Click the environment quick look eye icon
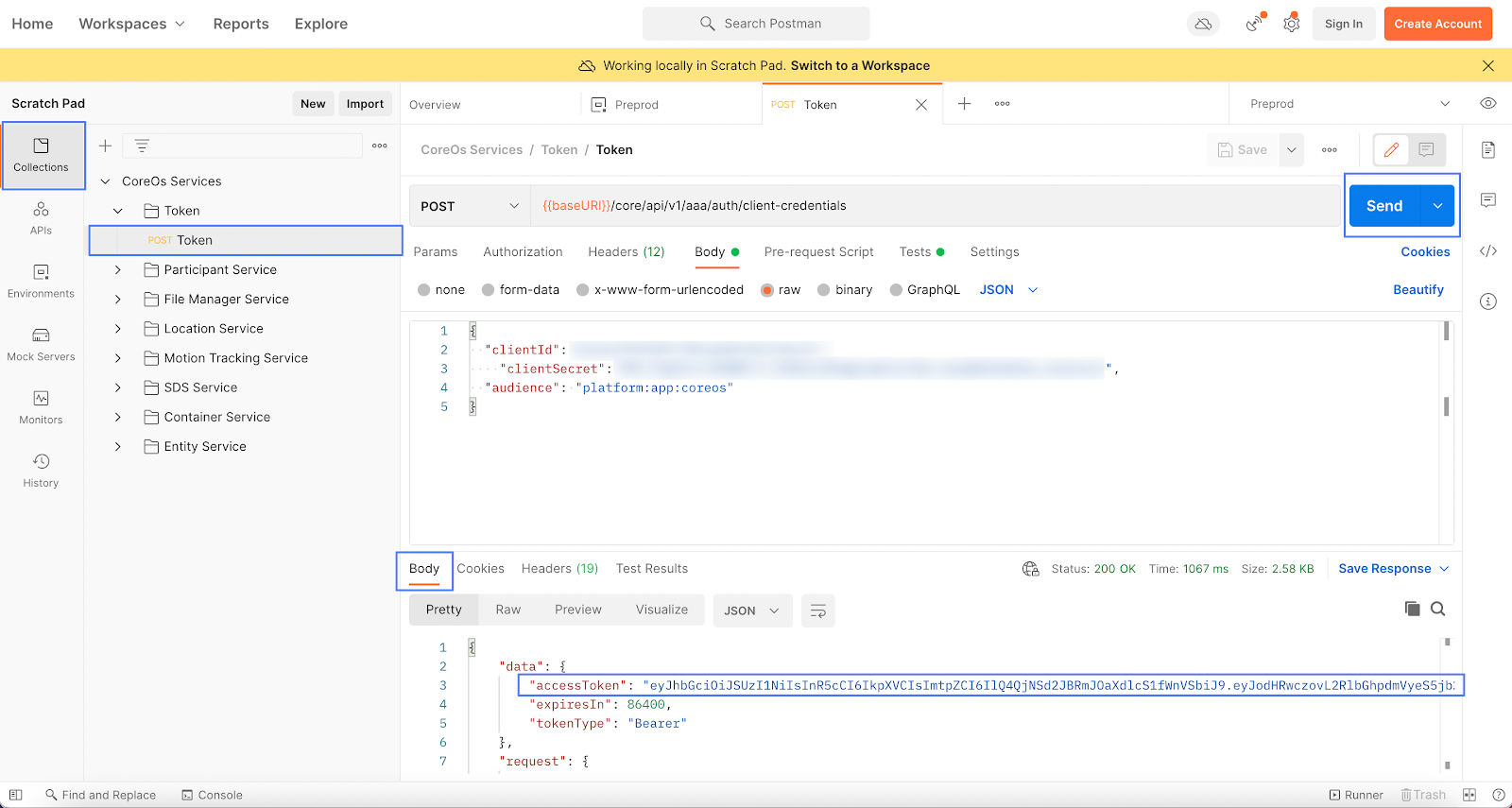This screenshot has width=1512, height=808. click(1488, 104)
